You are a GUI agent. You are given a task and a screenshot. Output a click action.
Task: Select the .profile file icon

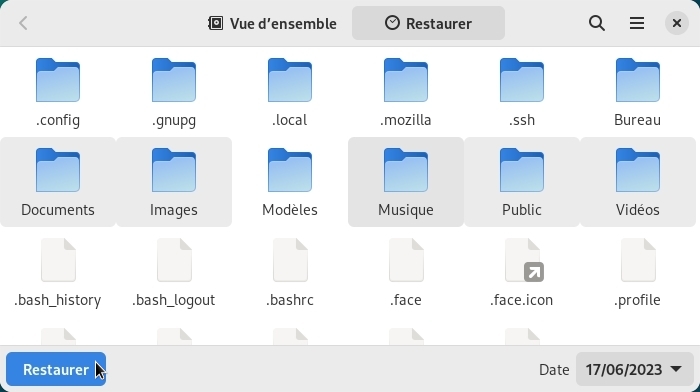(638, 260)
